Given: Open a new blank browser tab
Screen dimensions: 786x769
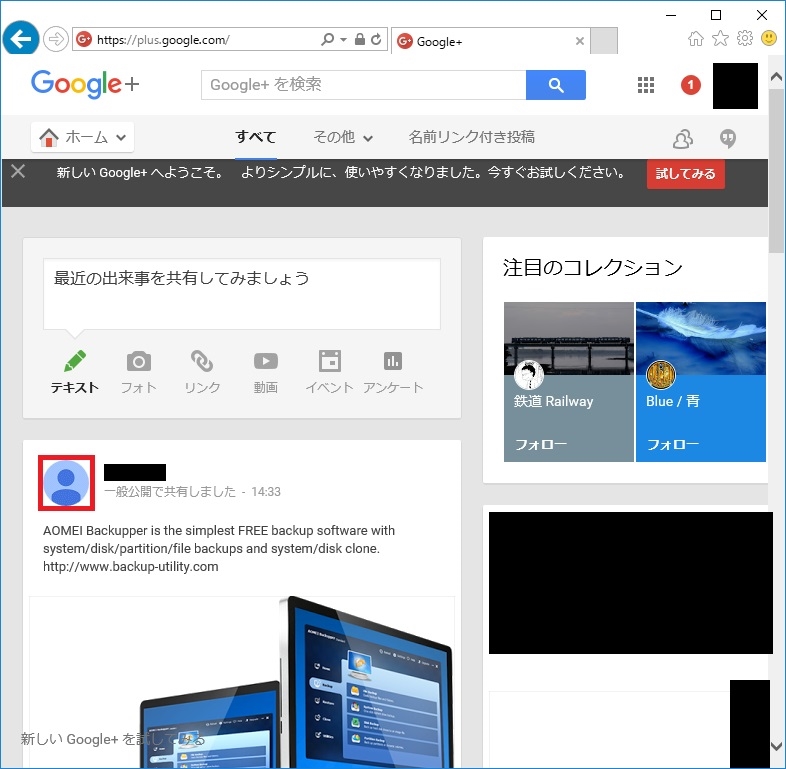Looking at the screenshot, I should point(604,41).
